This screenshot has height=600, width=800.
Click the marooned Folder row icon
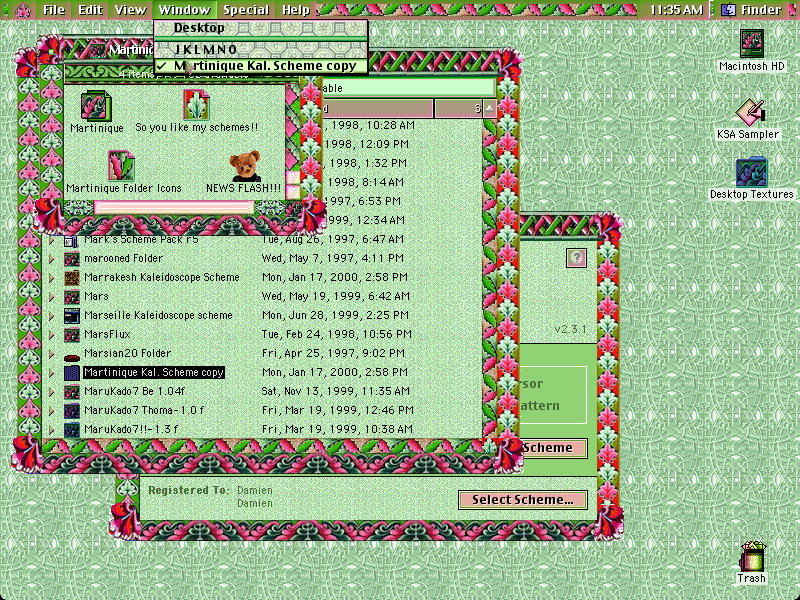tap(71, 259)
